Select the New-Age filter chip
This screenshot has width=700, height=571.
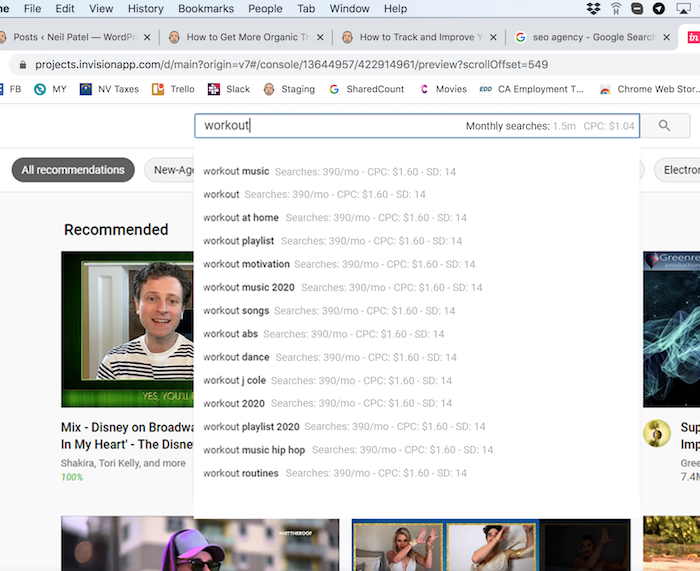[169, 170]
